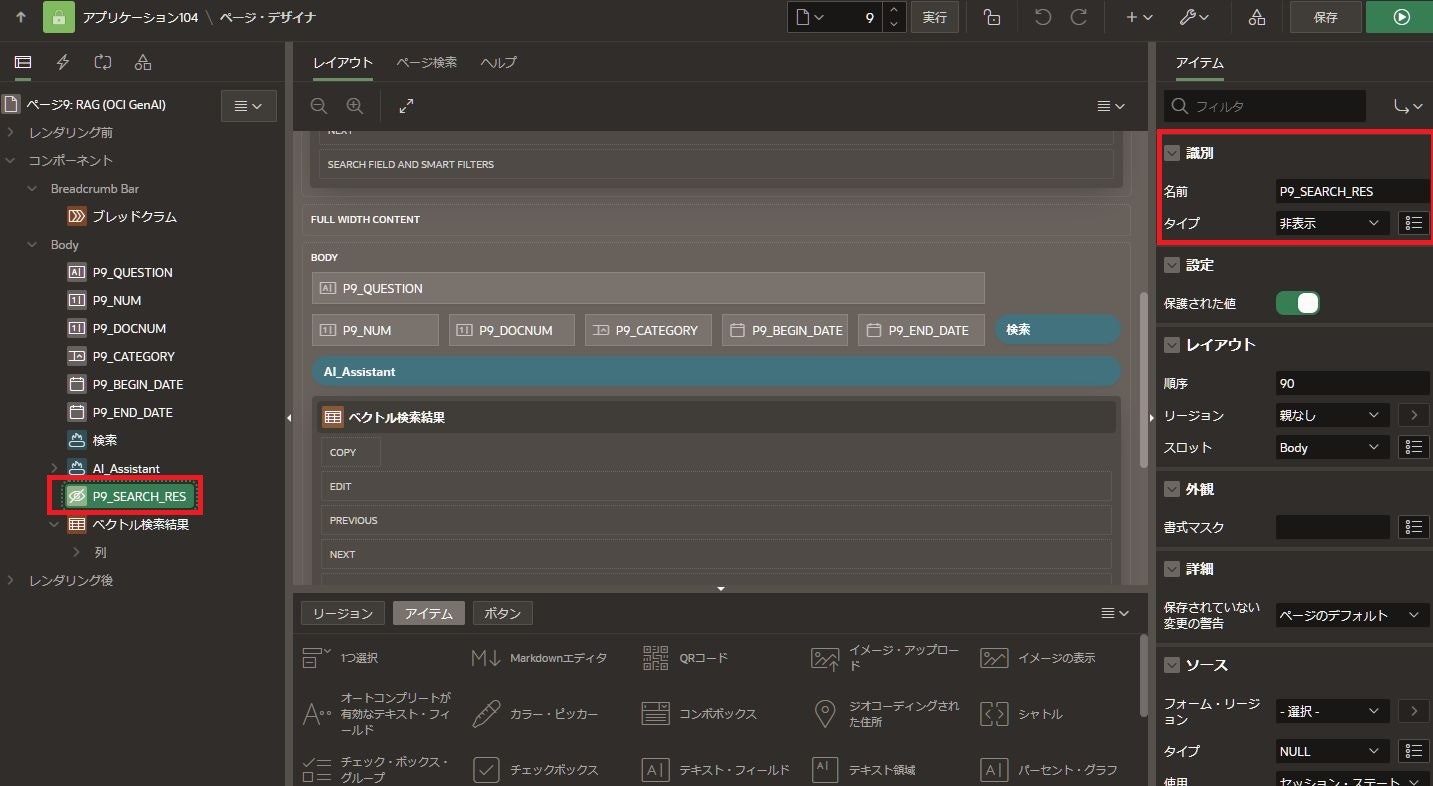
Task: Click the page lock icon in toolbar
Action: [x=991, y=17]
